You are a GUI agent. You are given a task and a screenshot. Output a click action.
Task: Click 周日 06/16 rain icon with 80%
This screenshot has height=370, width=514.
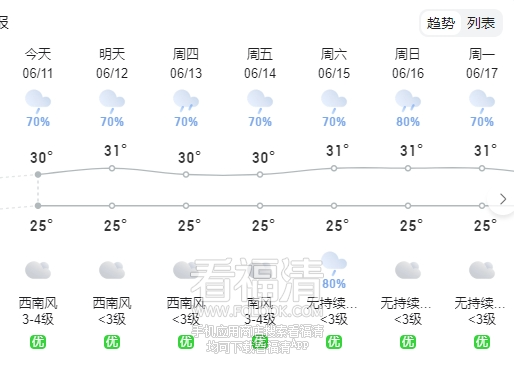click(408, 101)
